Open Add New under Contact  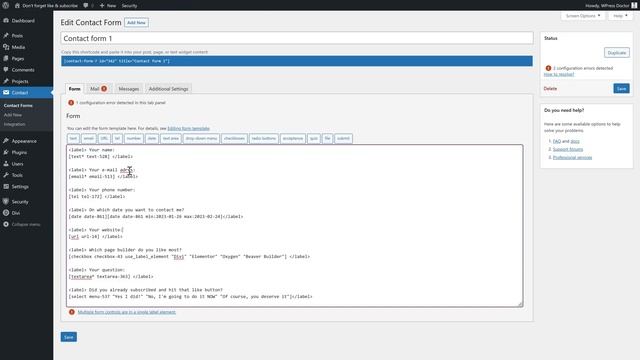coord(13,115)
